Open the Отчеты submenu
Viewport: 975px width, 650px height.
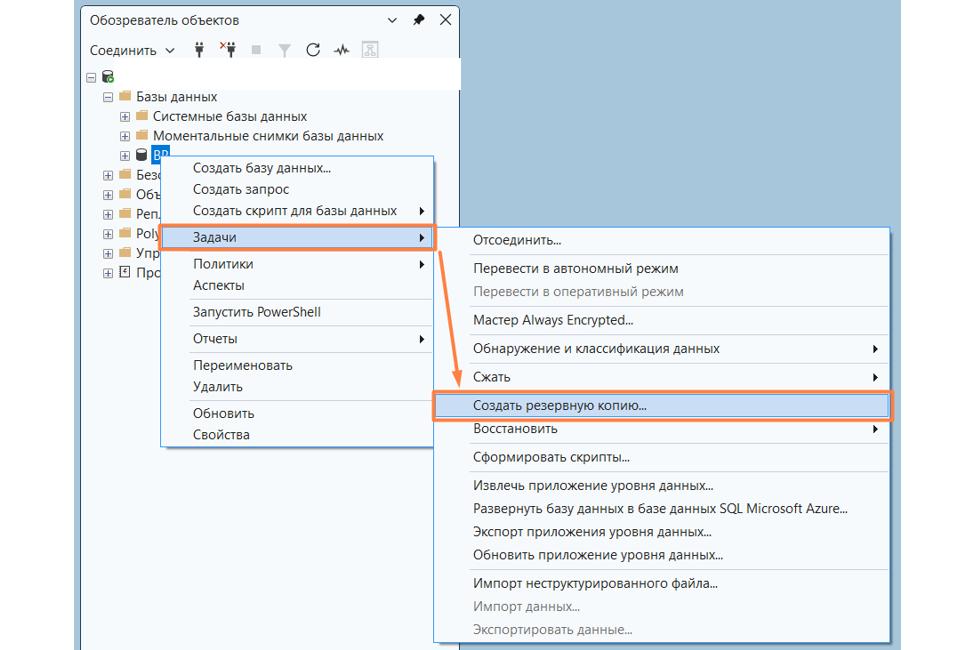coord(297,339)
